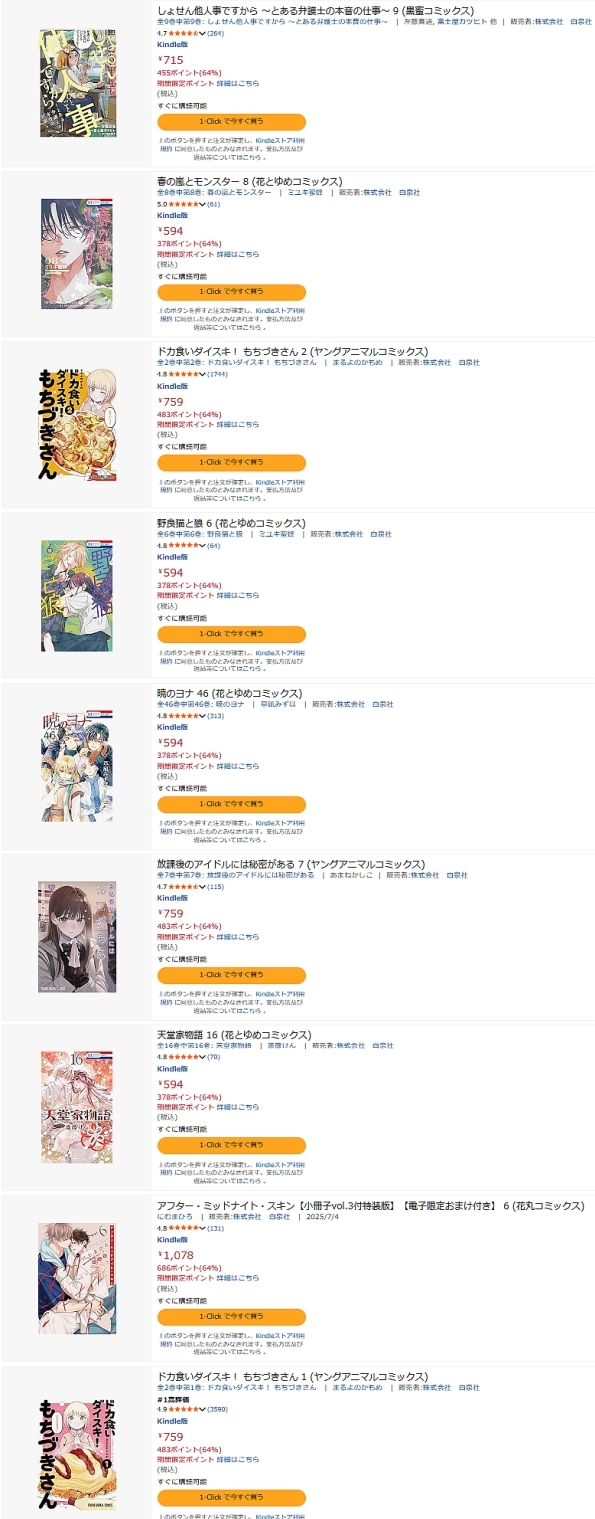Image resolution: width=595 pixels, height=1519 pixels.
Task: Click 1-Click buy button for 春の嵐とモンスター 8
Action: click(x=231, y=292)
